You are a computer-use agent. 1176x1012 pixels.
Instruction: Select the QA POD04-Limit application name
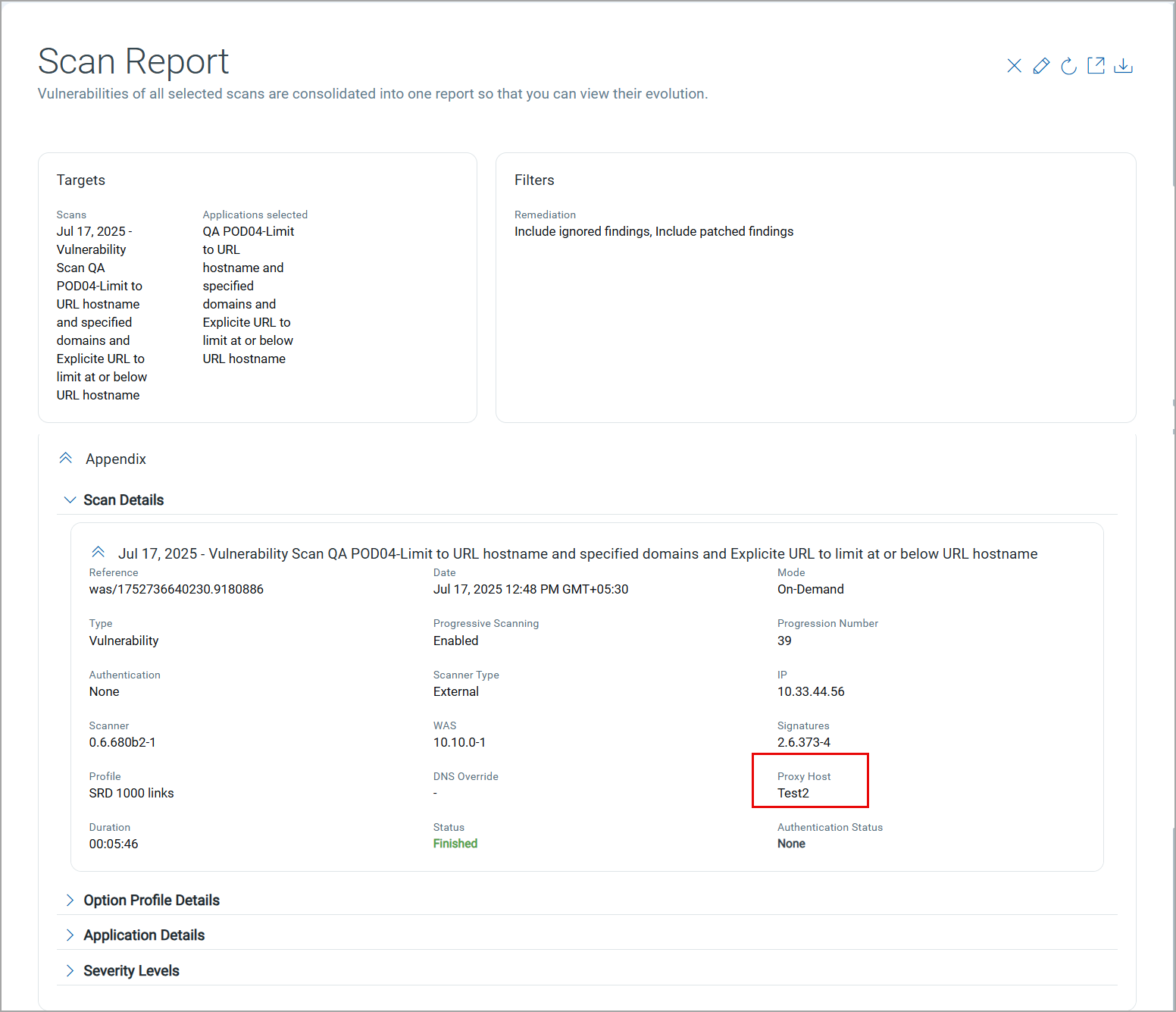coord(248,231)
